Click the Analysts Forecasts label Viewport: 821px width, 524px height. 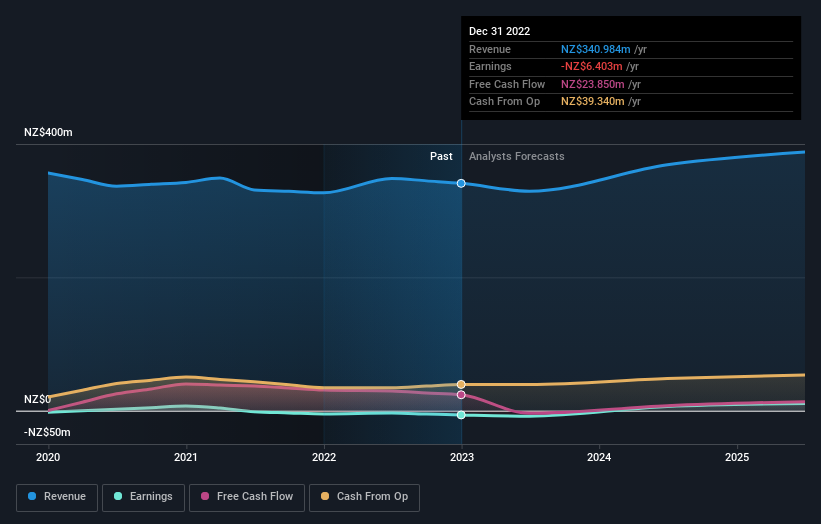[x=517, y=157]
